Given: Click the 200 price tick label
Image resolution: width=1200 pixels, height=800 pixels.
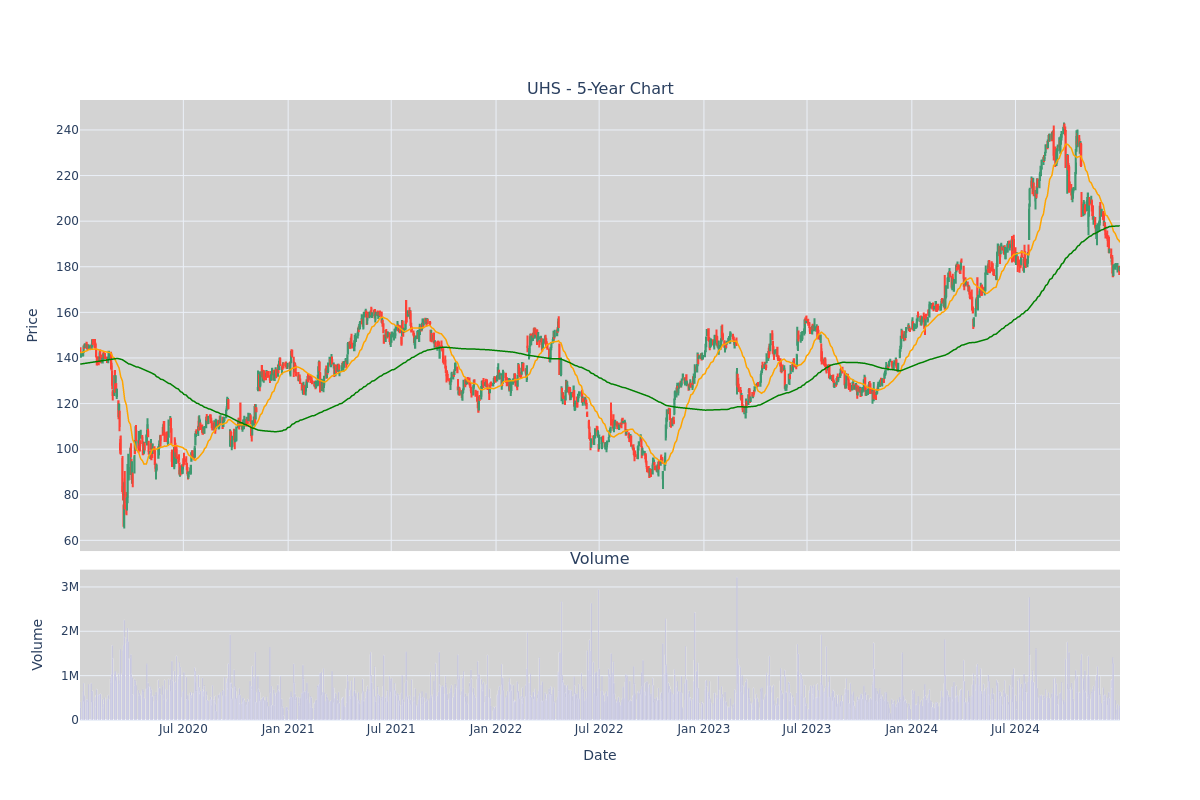Looking at the screenshot, I should [67, 221].
